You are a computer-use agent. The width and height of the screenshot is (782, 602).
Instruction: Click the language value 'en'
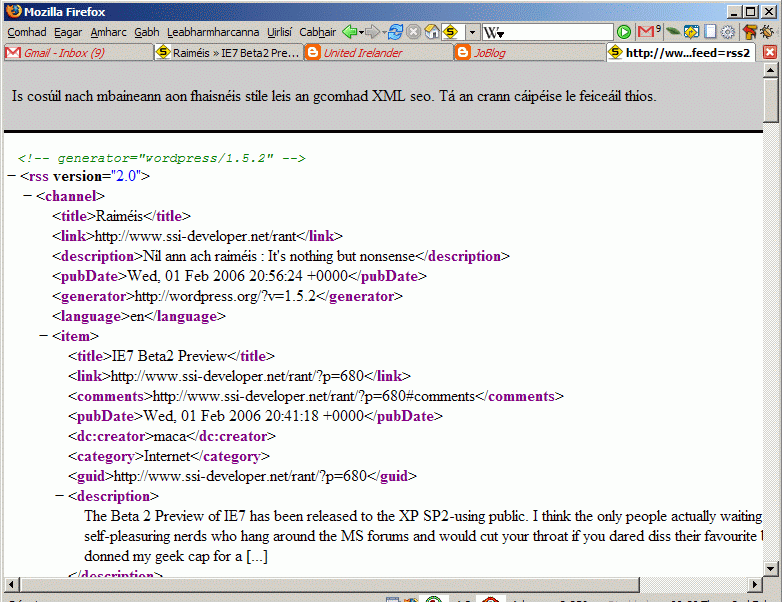click(x=137, y=316)
